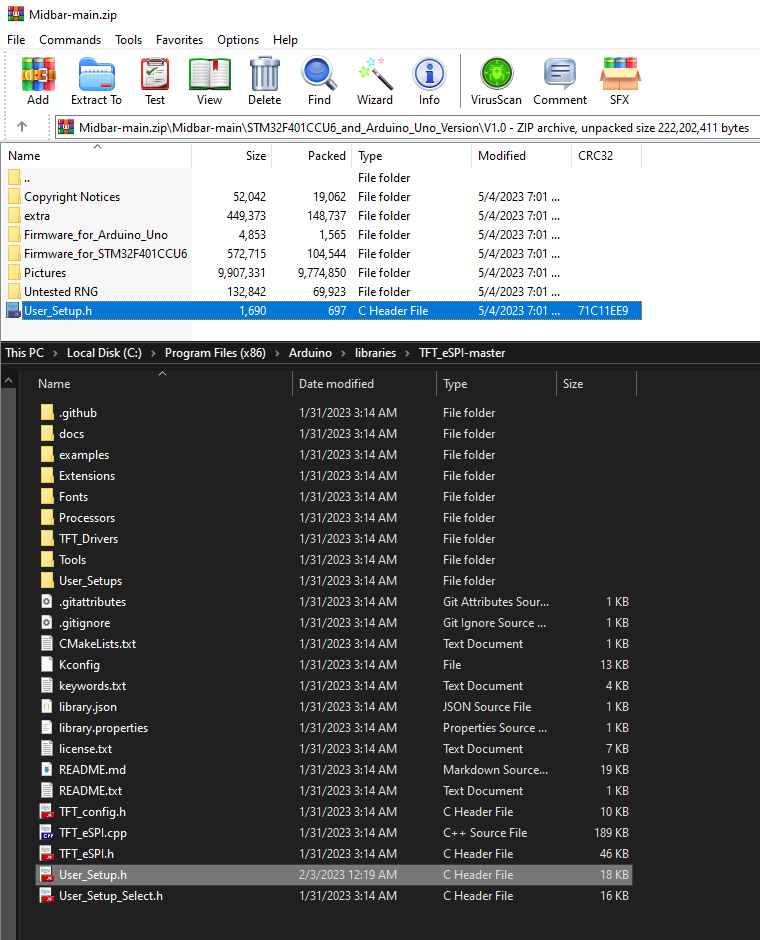Navigate to Local Disk (C:) breadcrumb
This screenshot has height=940, width=760.
tap(104, 353)
